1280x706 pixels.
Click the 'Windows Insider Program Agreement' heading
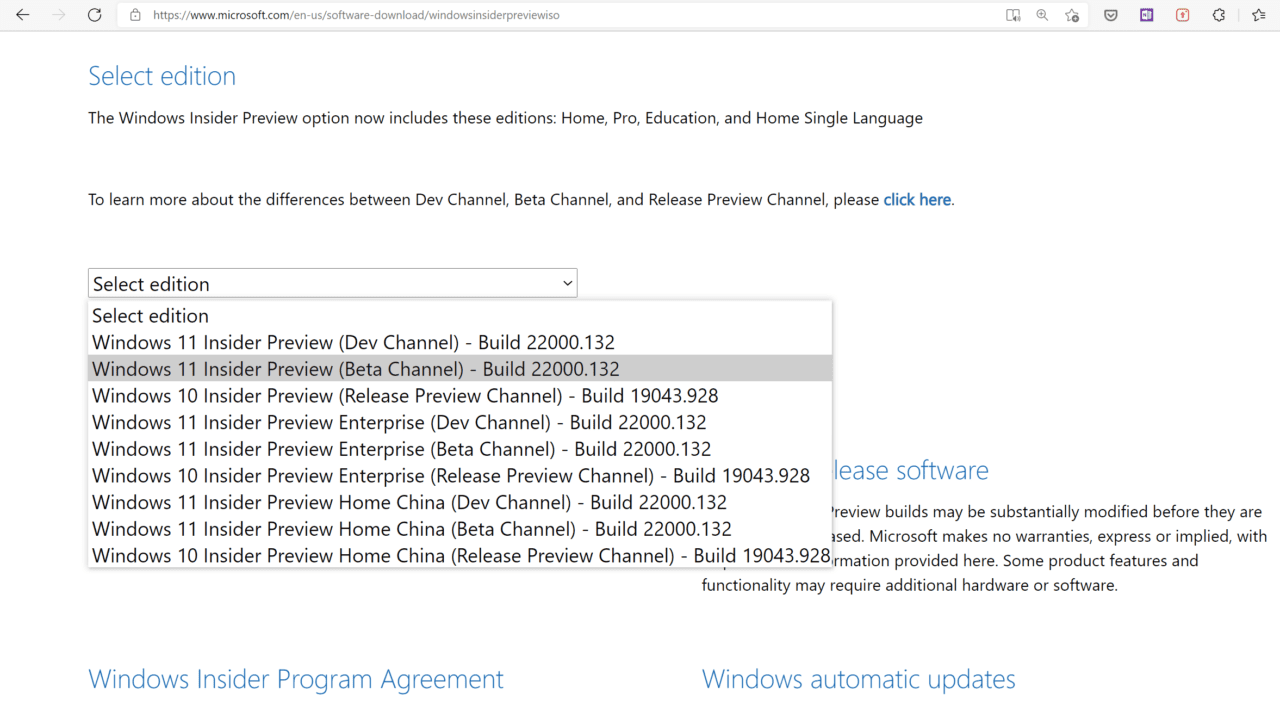[296, 679]
